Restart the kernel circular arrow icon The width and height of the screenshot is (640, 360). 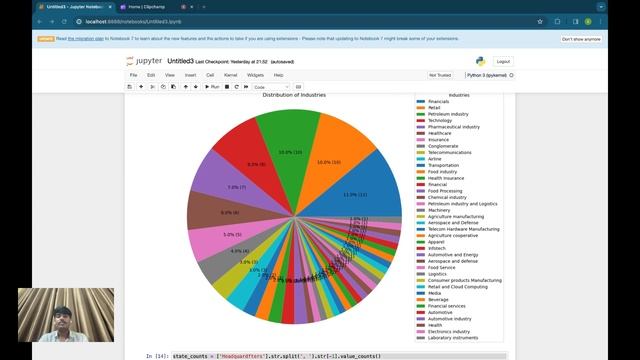click(x=236, y=87)
